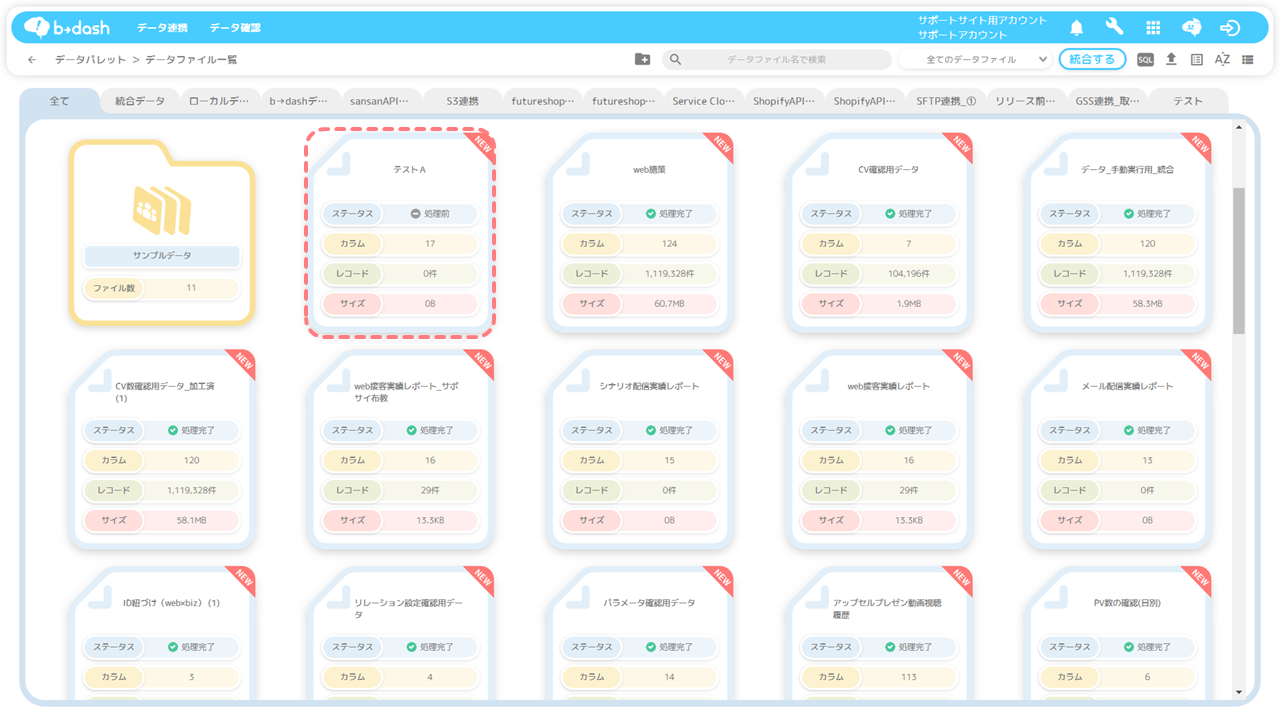Click the 処理前 status icon on テストA
This screenshot has width=1280, height=720.
(415, 213)
